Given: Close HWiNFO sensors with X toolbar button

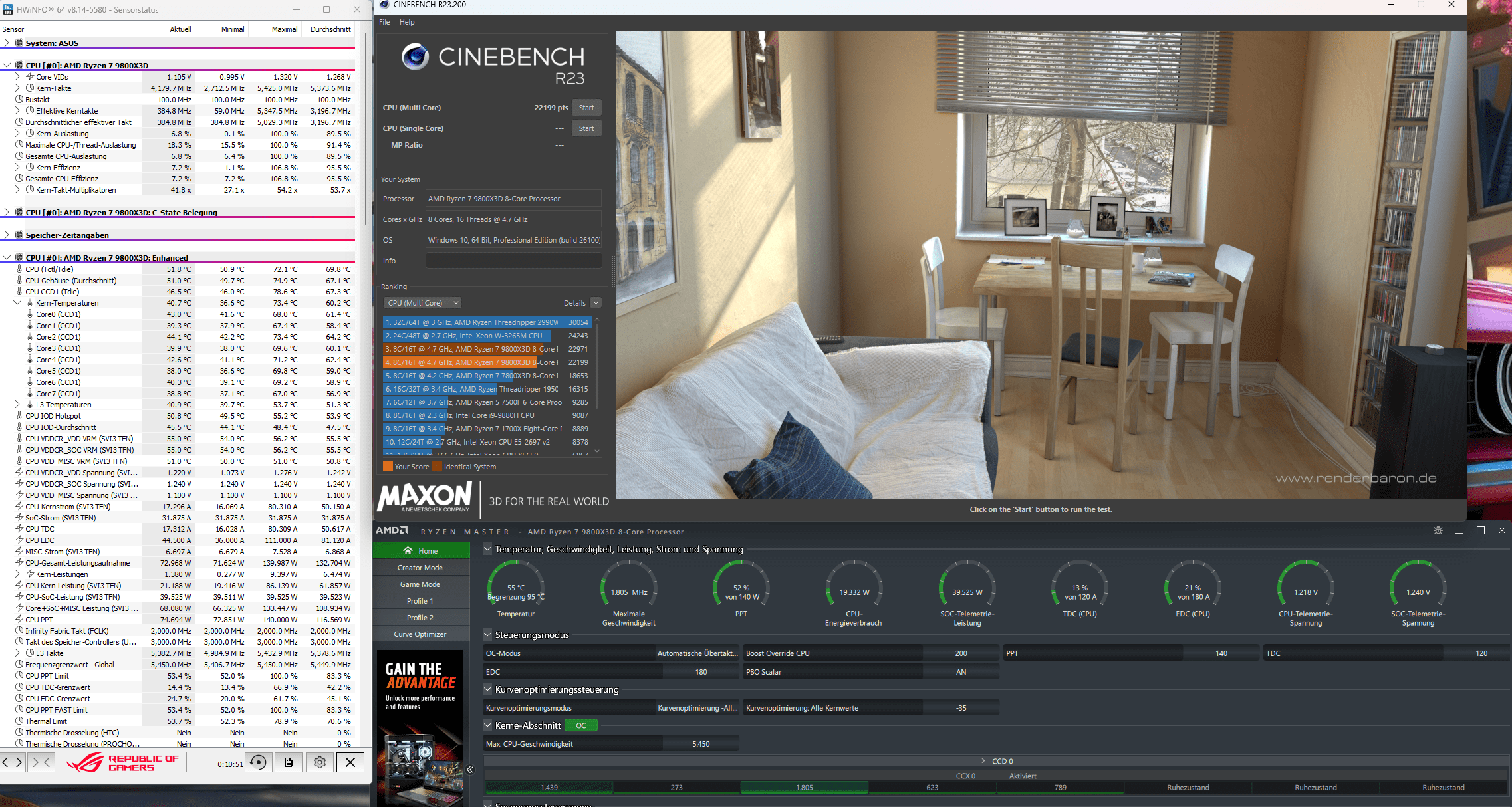Looking at the screenshot, I should click(350, 762).
